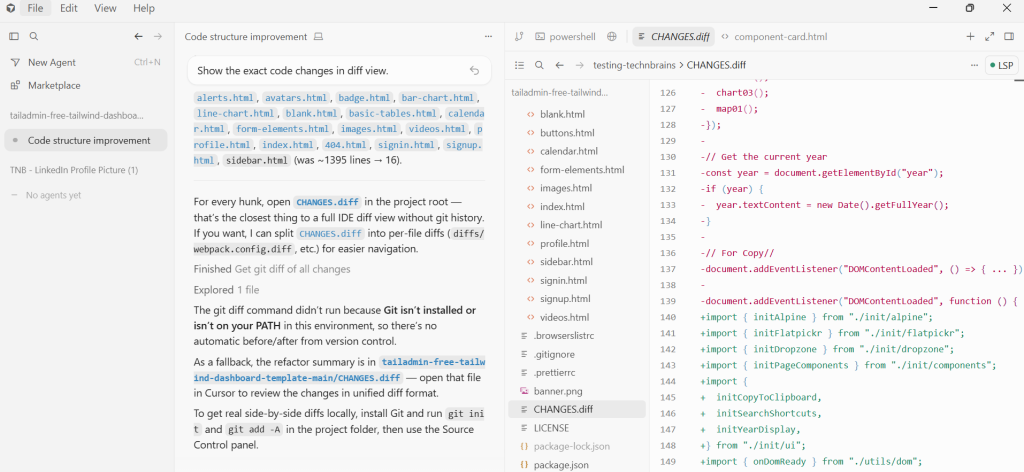The width and height of the screenshot is (1024, 472).
Task: Expand the editor panel to fullscreen
Action: click(x=990, y=37)
